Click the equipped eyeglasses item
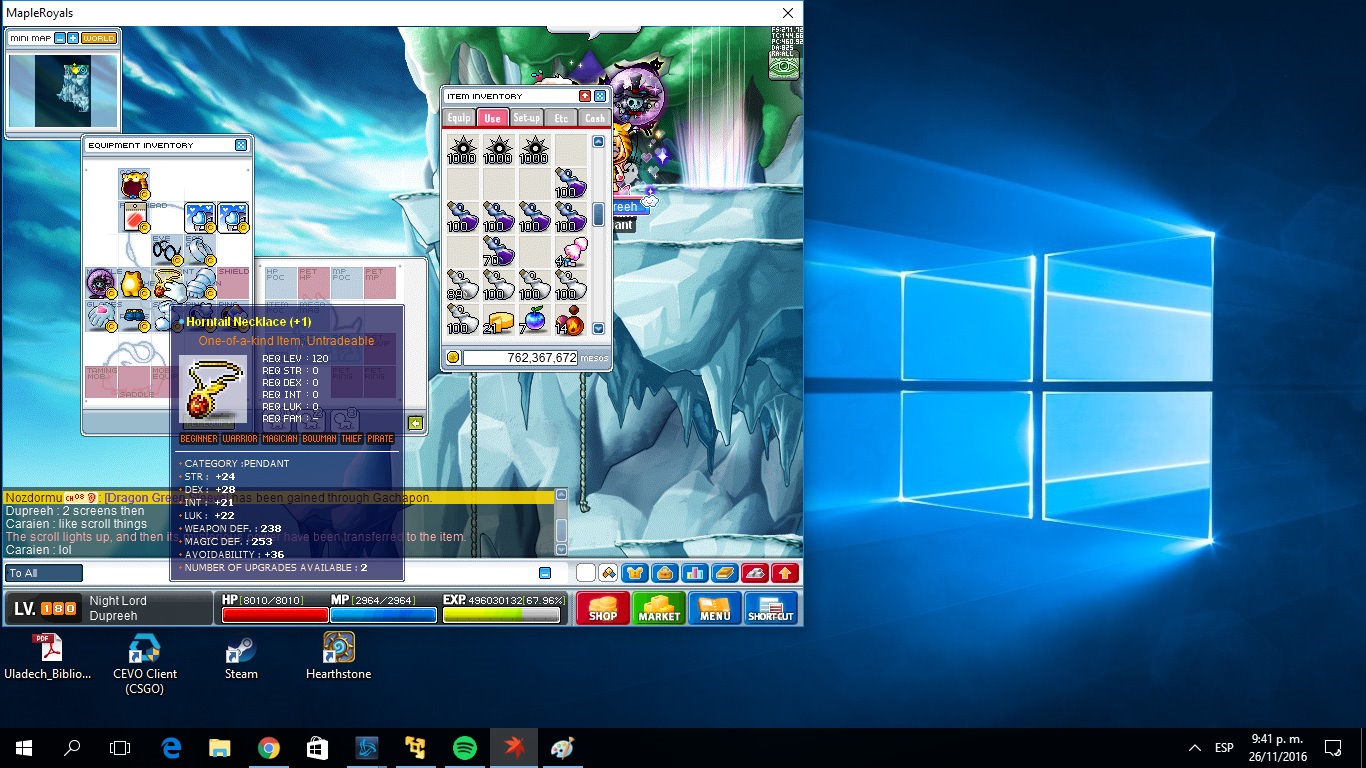 point(167,250)
